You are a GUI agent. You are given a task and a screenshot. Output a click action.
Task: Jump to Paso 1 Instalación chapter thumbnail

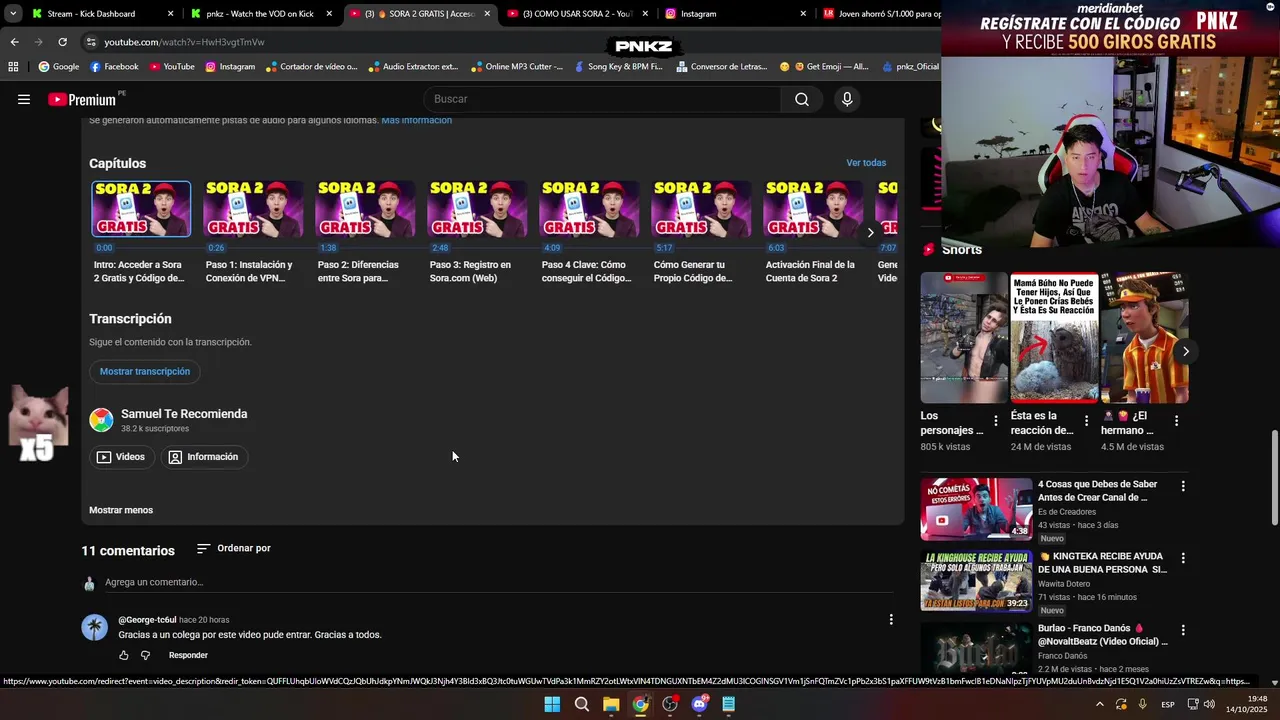pyautogui.click(x=253, y=209)
